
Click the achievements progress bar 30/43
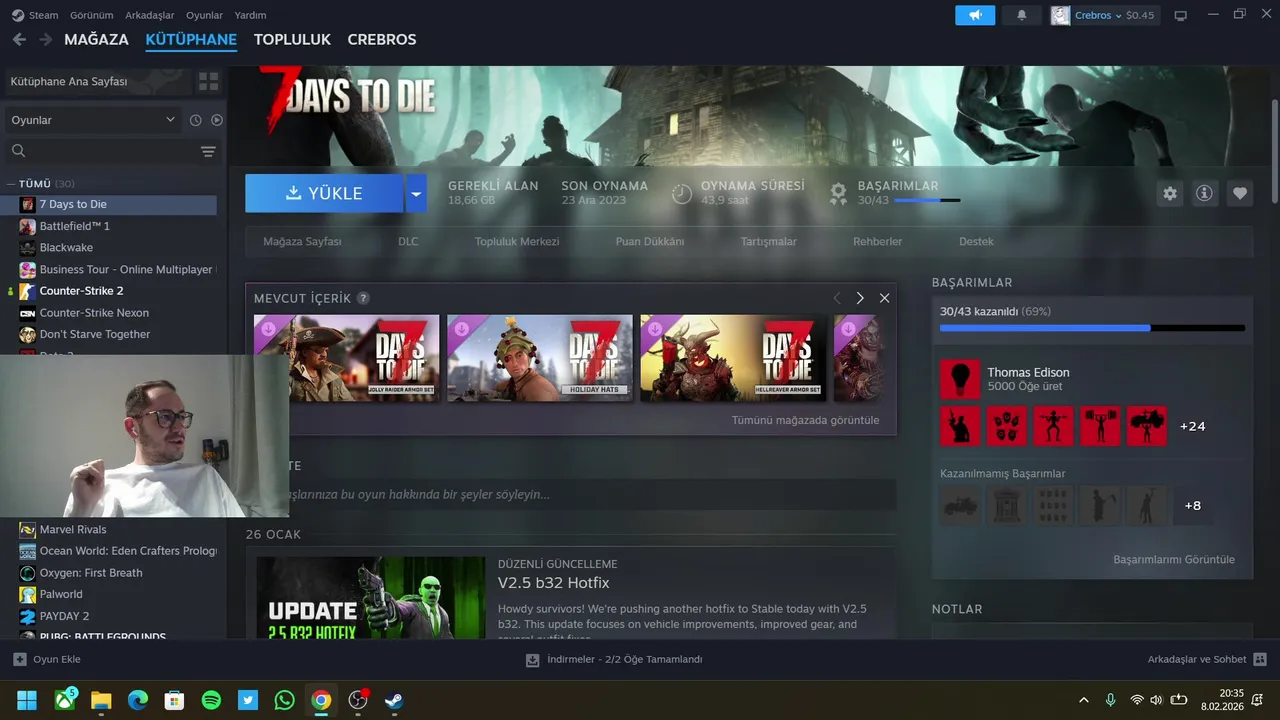(x=1092, y=327)
